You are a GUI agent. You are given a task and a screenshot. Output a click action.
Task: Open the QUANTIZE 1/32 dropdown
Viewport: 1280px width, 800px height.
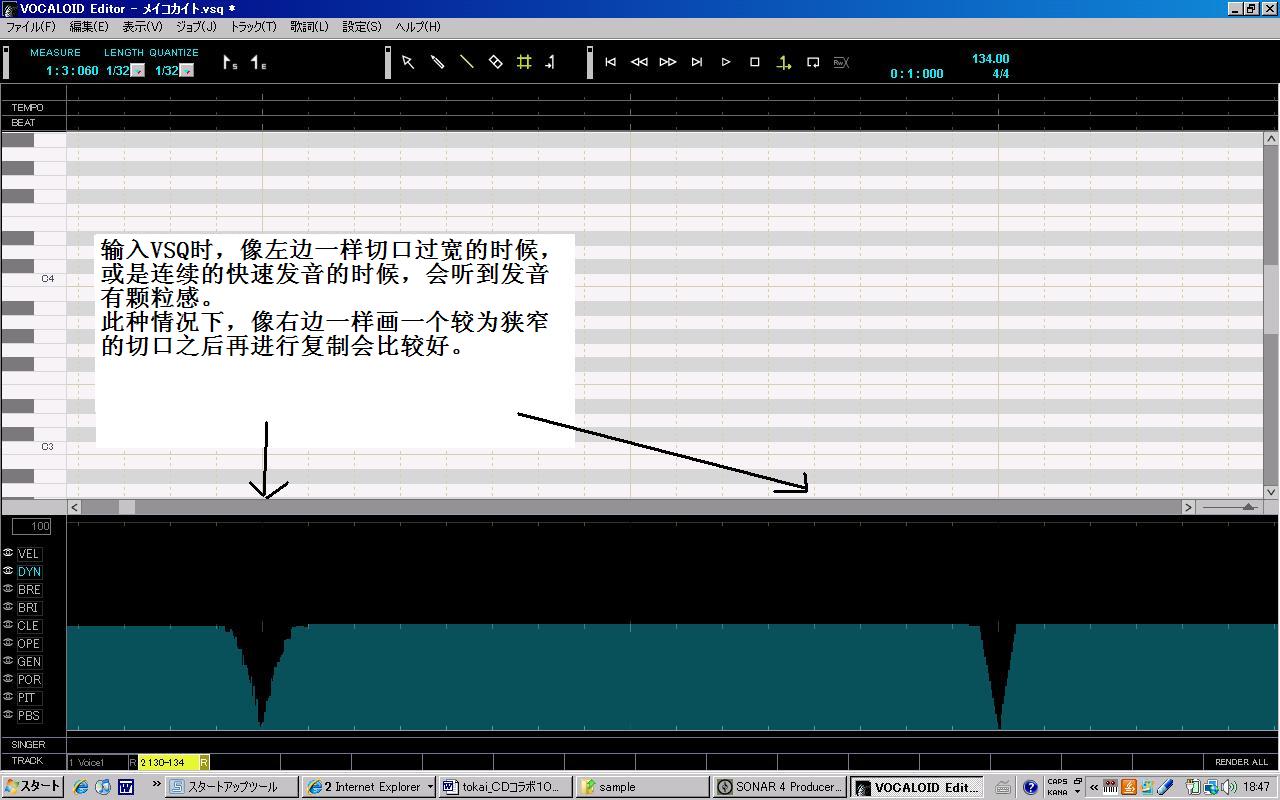tap(187, 71)
